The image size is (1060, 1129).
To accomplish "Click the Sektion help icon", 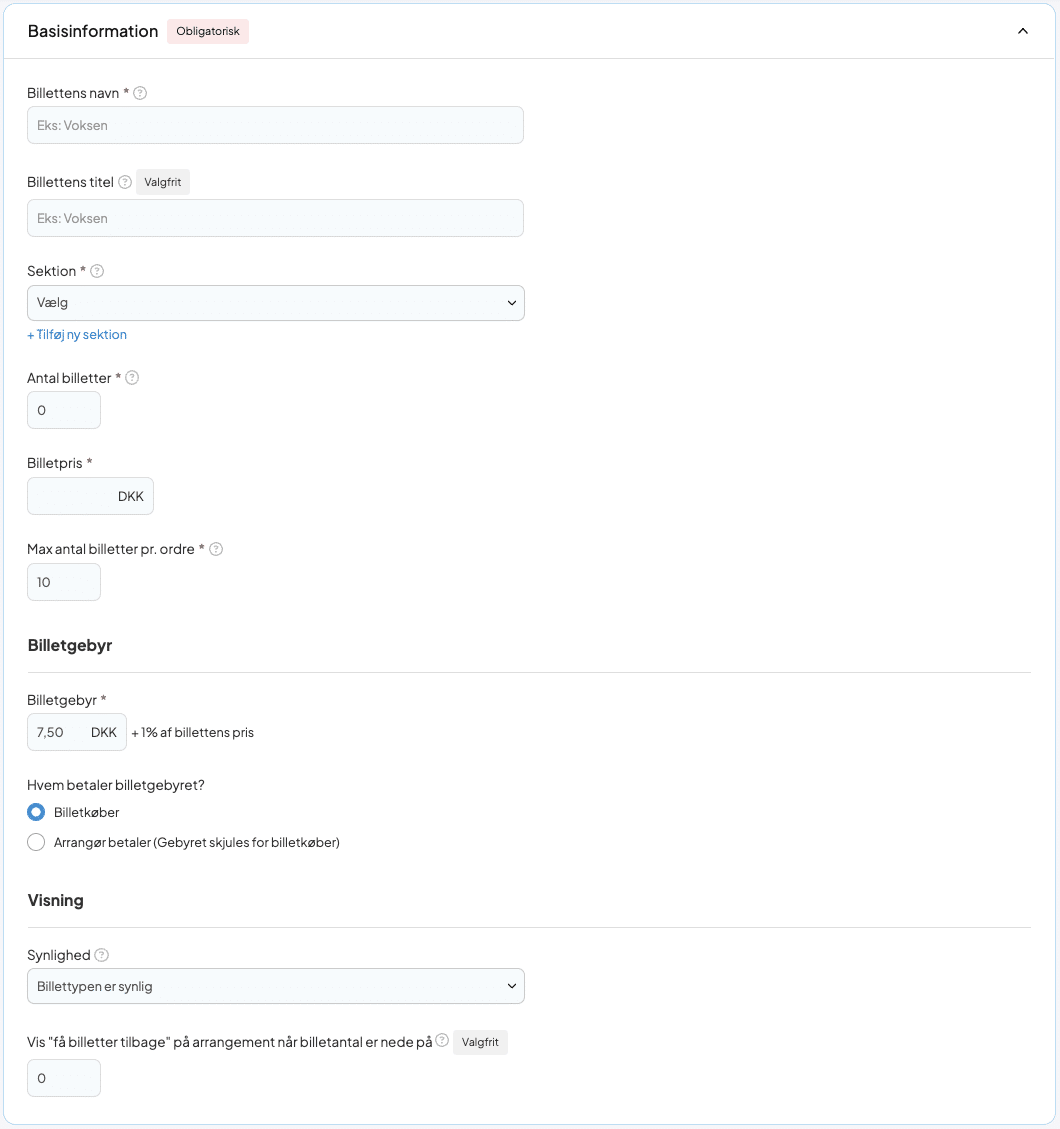I will pos(97,271).
